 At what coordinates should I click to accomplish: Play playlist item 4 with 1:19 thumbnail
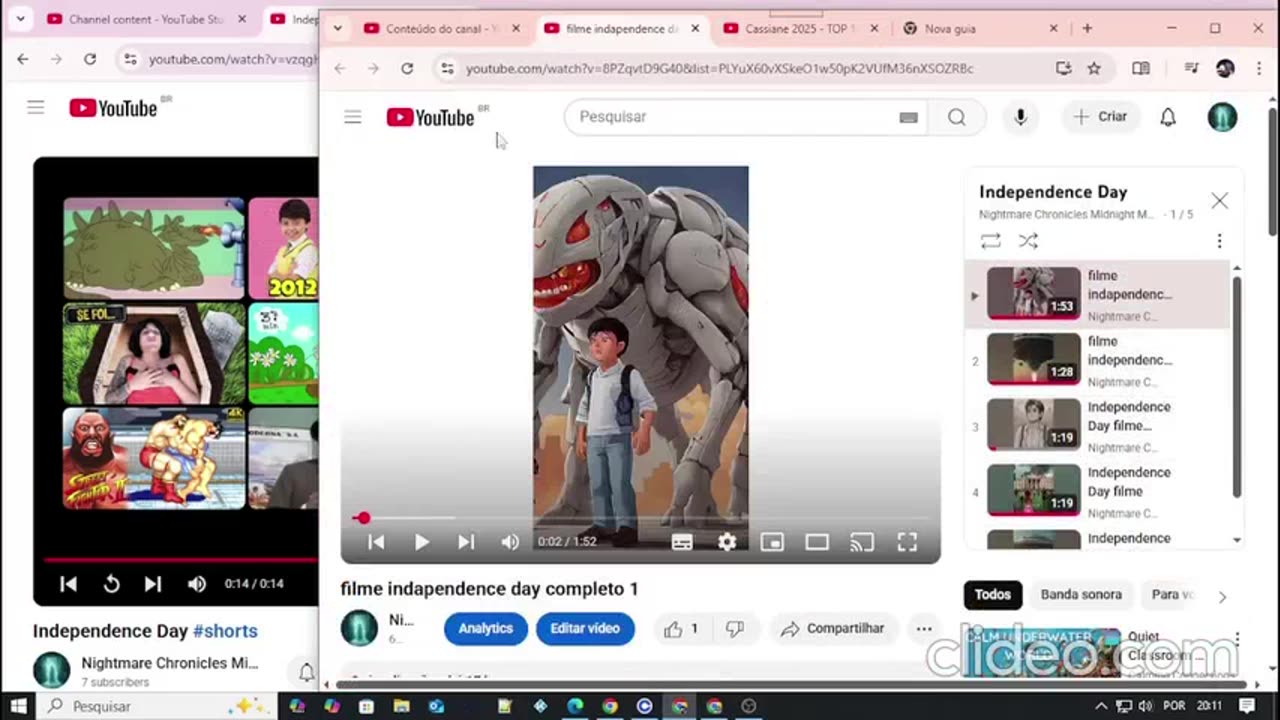click(1098, 492)
